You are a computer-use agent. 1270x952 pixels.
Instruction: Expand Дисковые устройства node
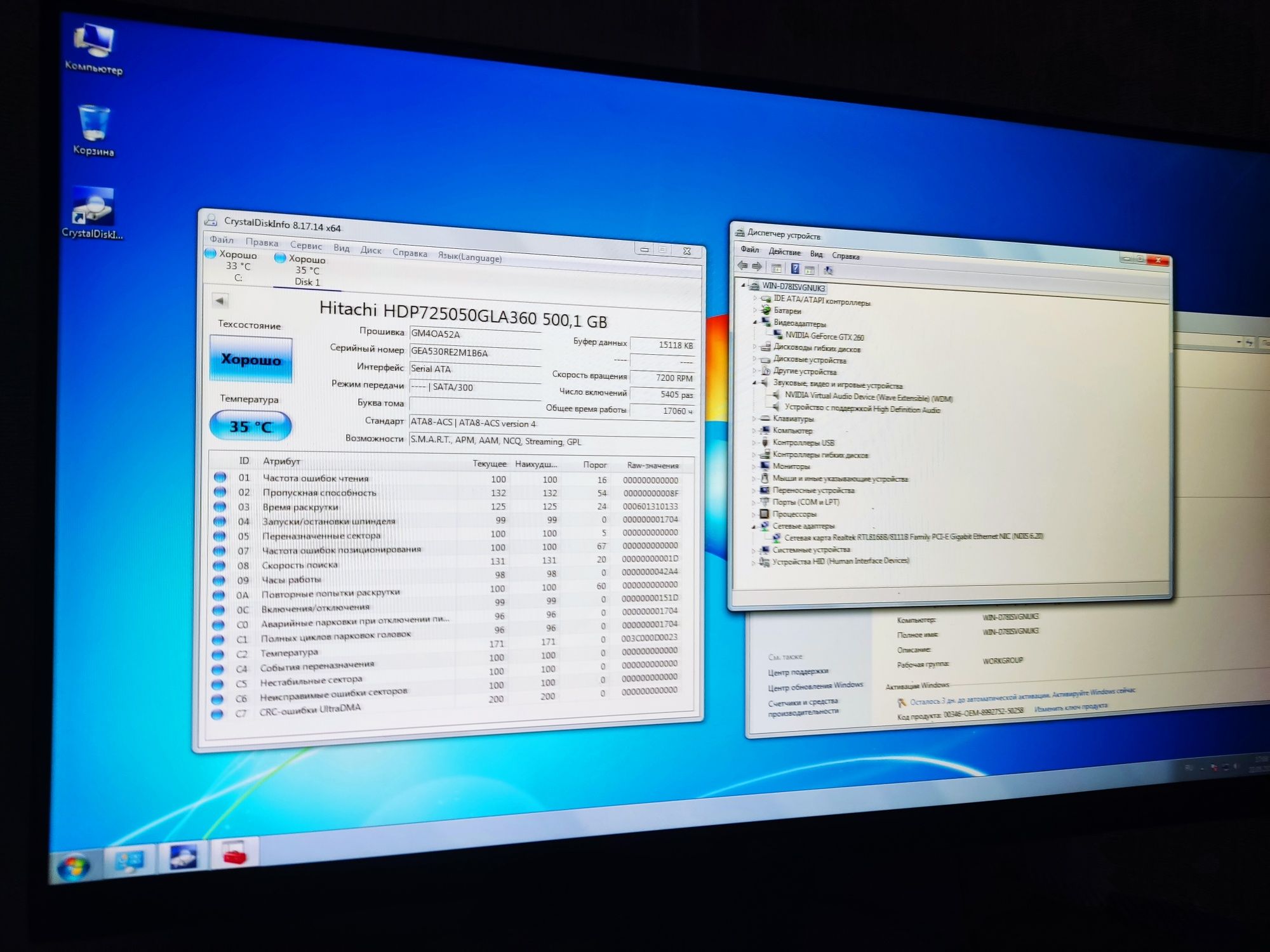click(754, 359)
